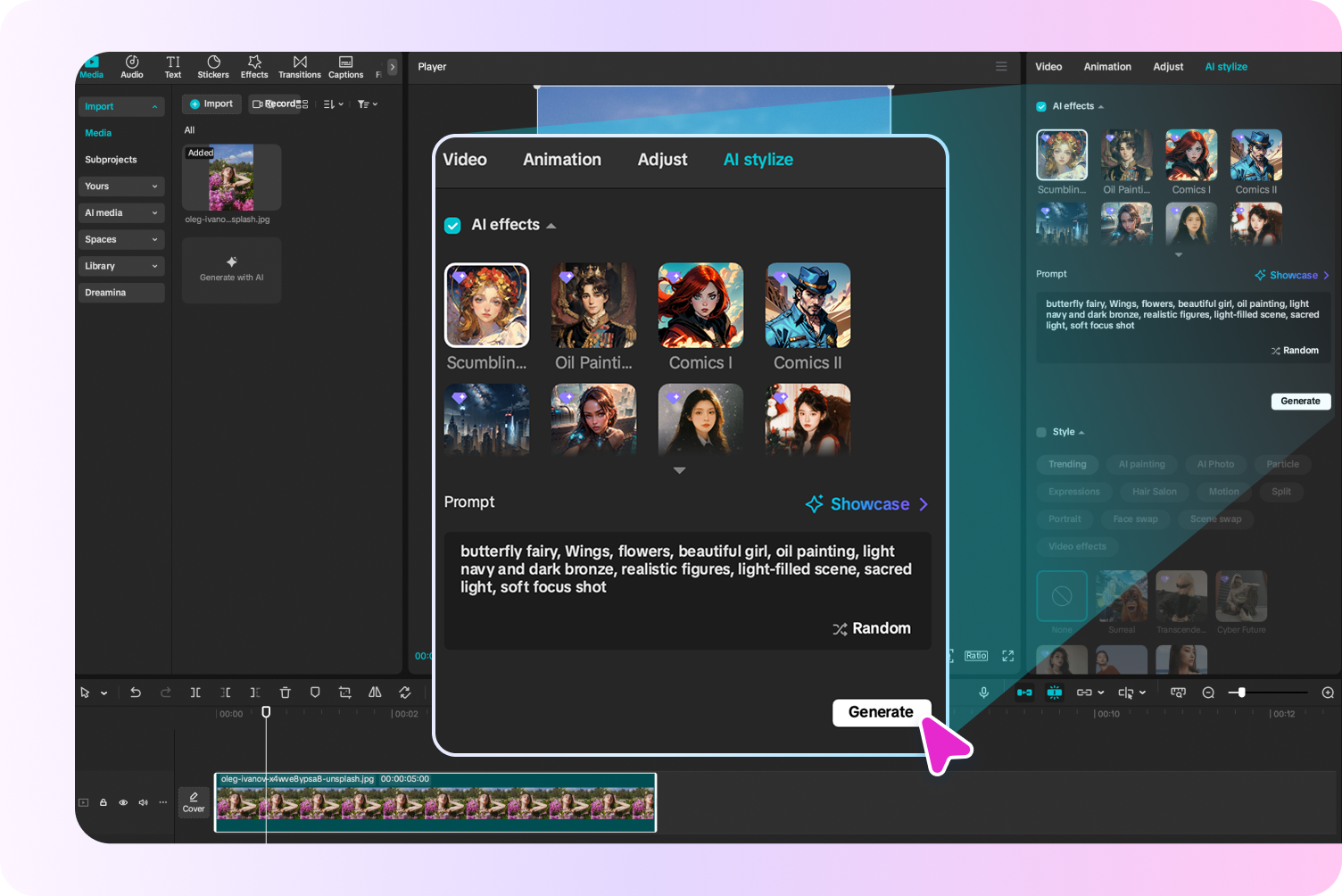Select the Animation tab in the enlarged callout
1342x896 pixels.
[562, 160]
